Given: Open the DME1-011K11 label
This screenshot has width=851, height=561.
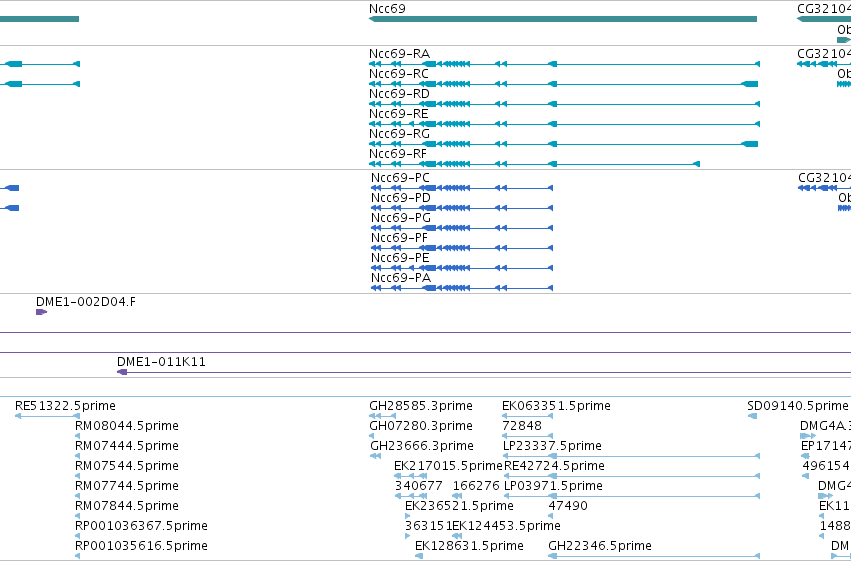Looking at the screenshot, I should point(161,362).
